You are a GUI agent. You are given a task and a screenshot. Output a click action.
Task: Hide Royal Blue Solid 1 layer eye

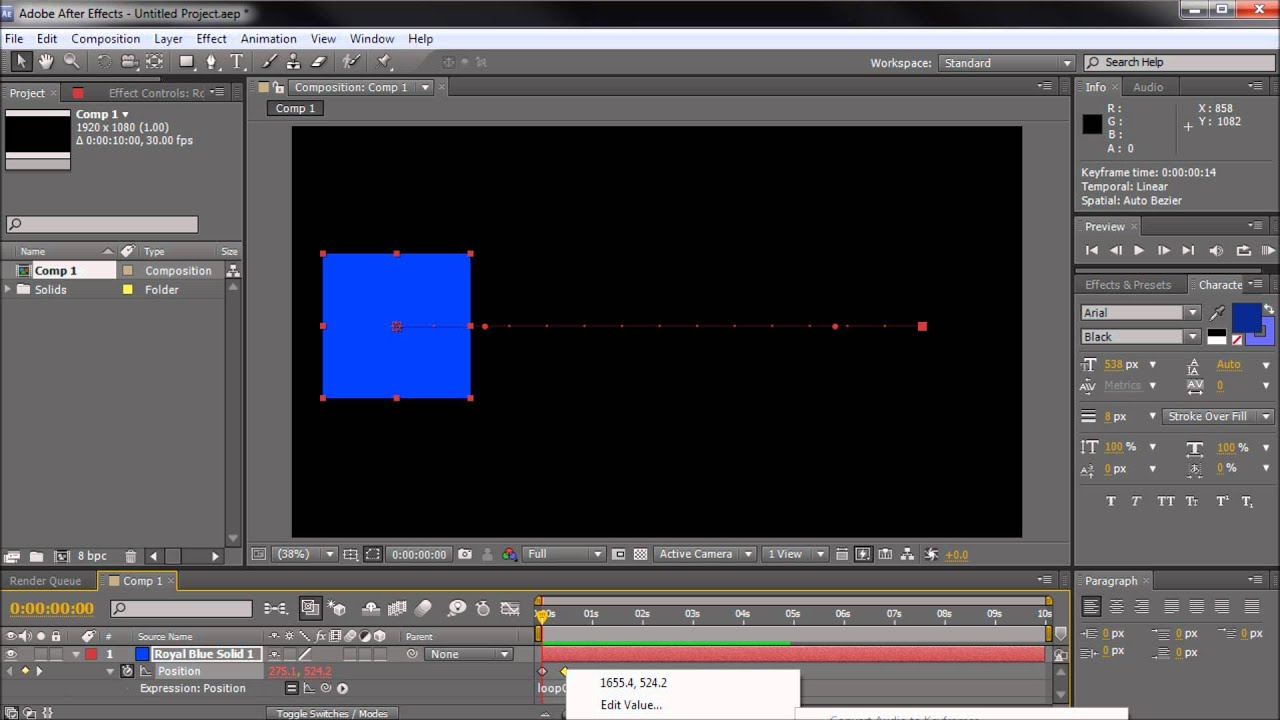12,654
